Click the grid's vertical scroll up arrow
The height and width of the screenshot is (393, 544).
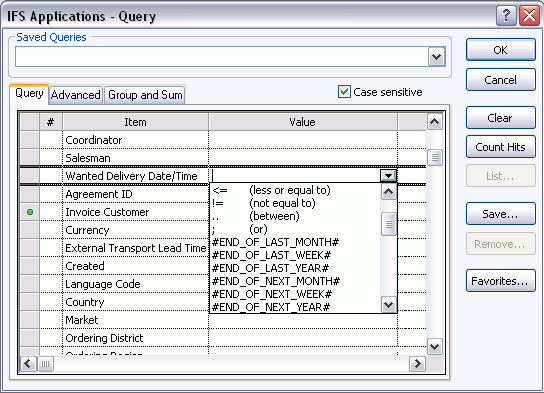435,122
